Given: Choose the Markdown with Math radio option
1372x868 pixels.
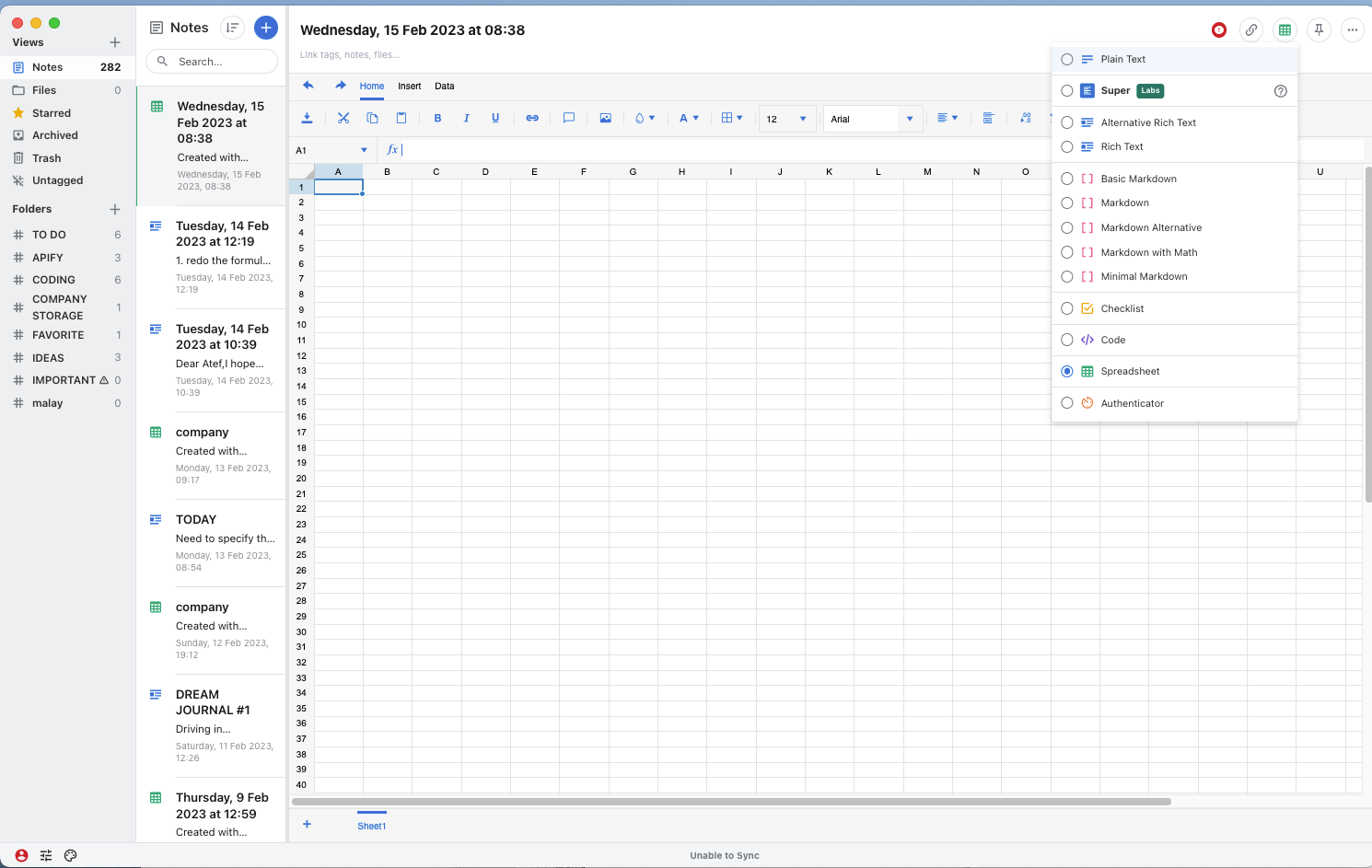Looking at the screenshot, I should point(1067,252).
